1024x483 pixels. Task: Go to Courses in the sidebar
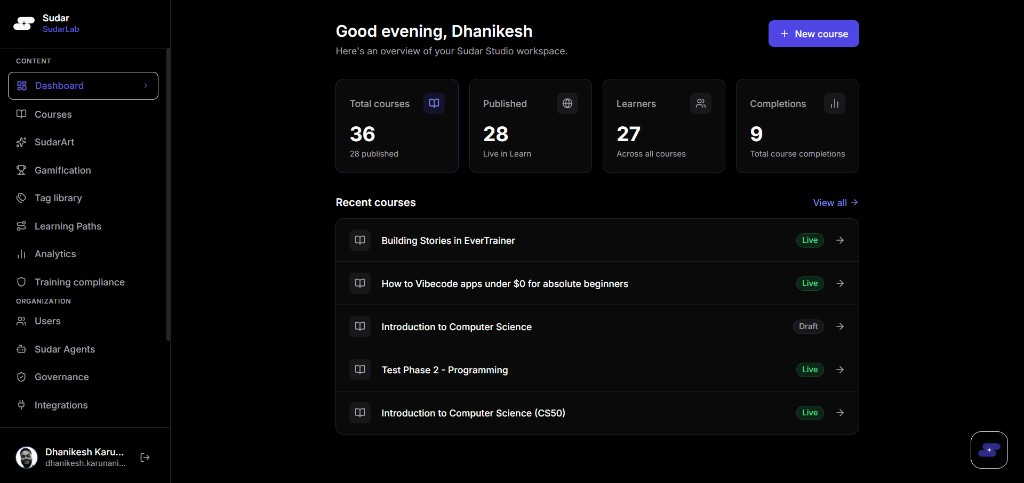coord(83,114)
